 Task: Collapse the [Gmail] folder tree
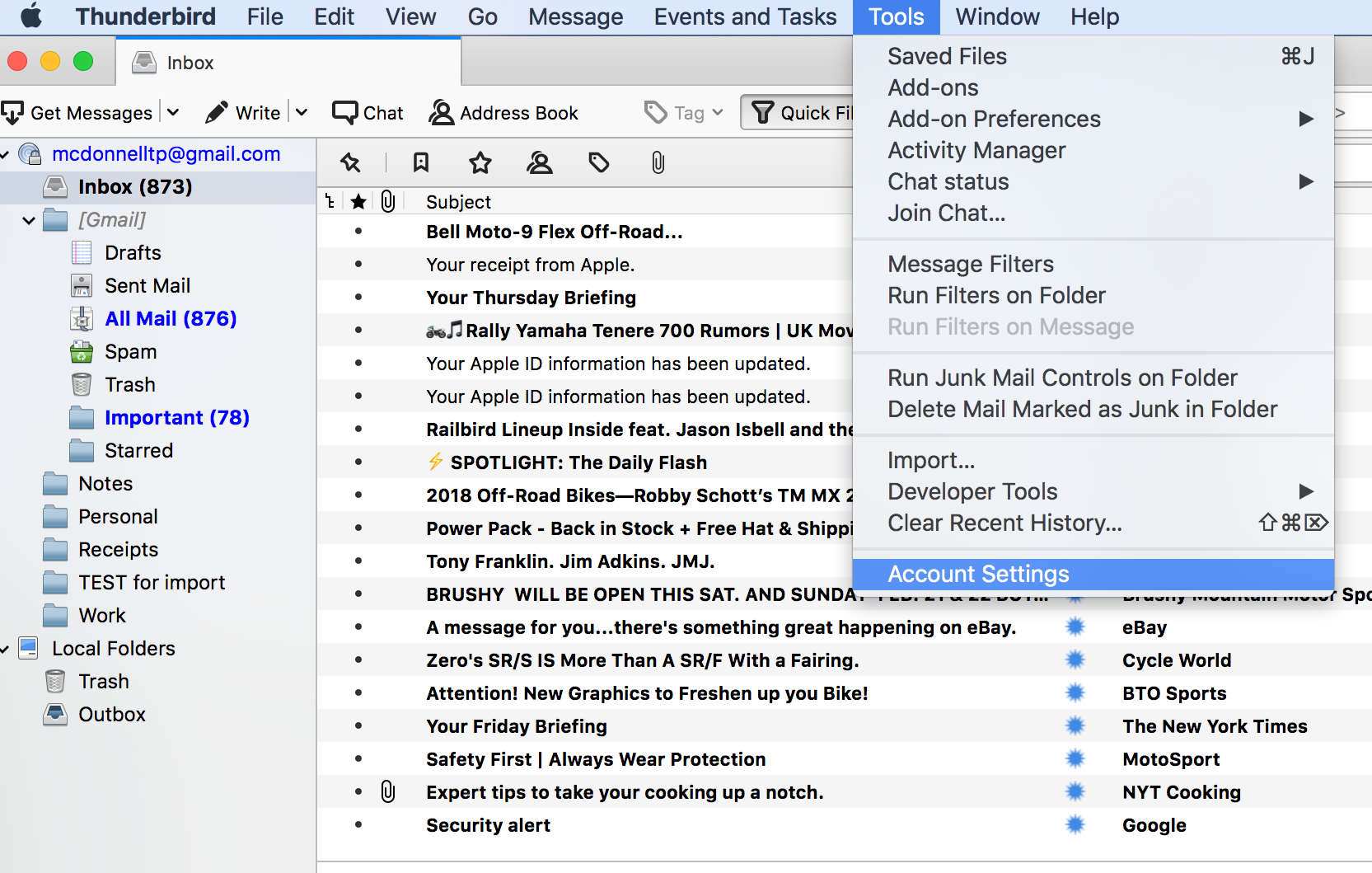(29, 220)
